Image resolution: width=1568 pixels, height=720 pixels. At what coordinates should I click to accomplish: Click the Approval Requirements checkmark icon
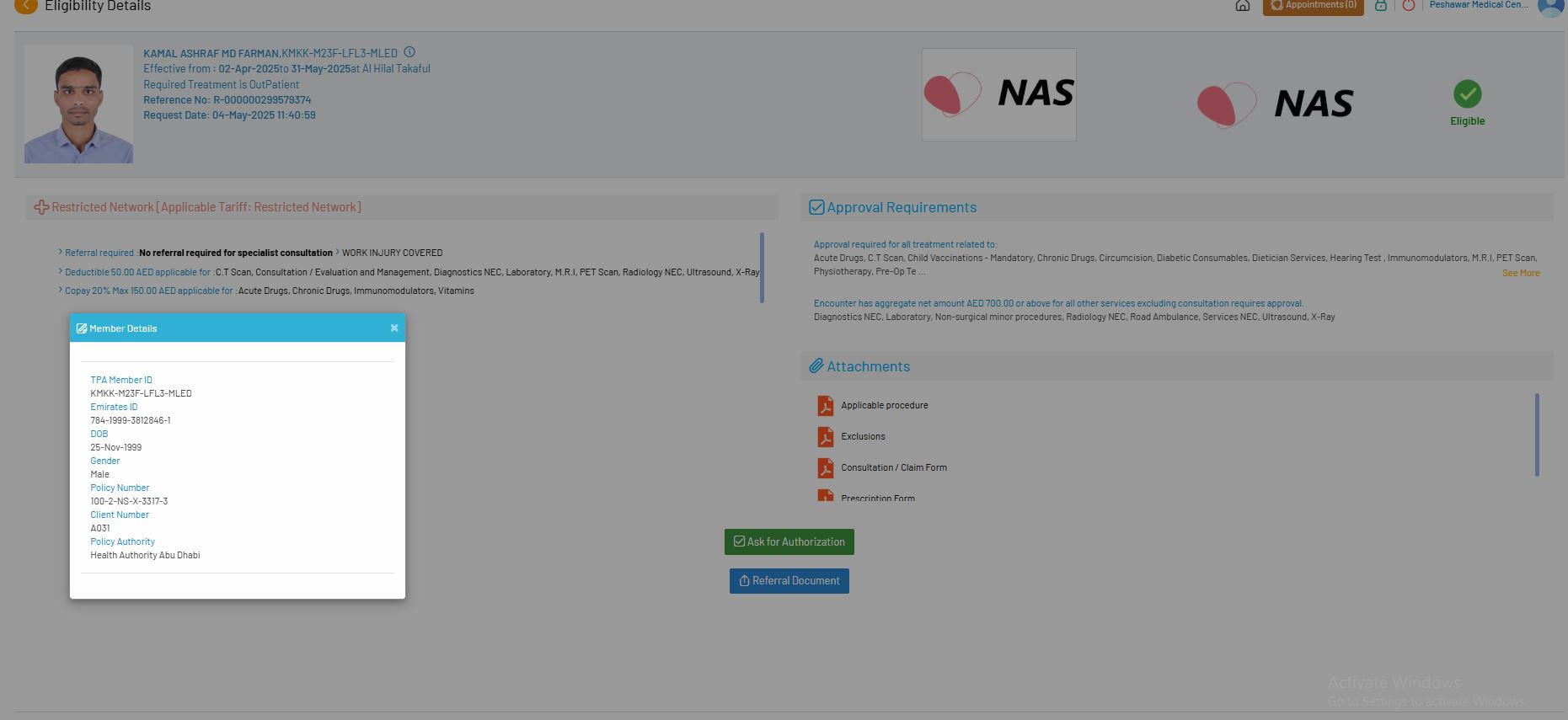[x=816, y=207]
